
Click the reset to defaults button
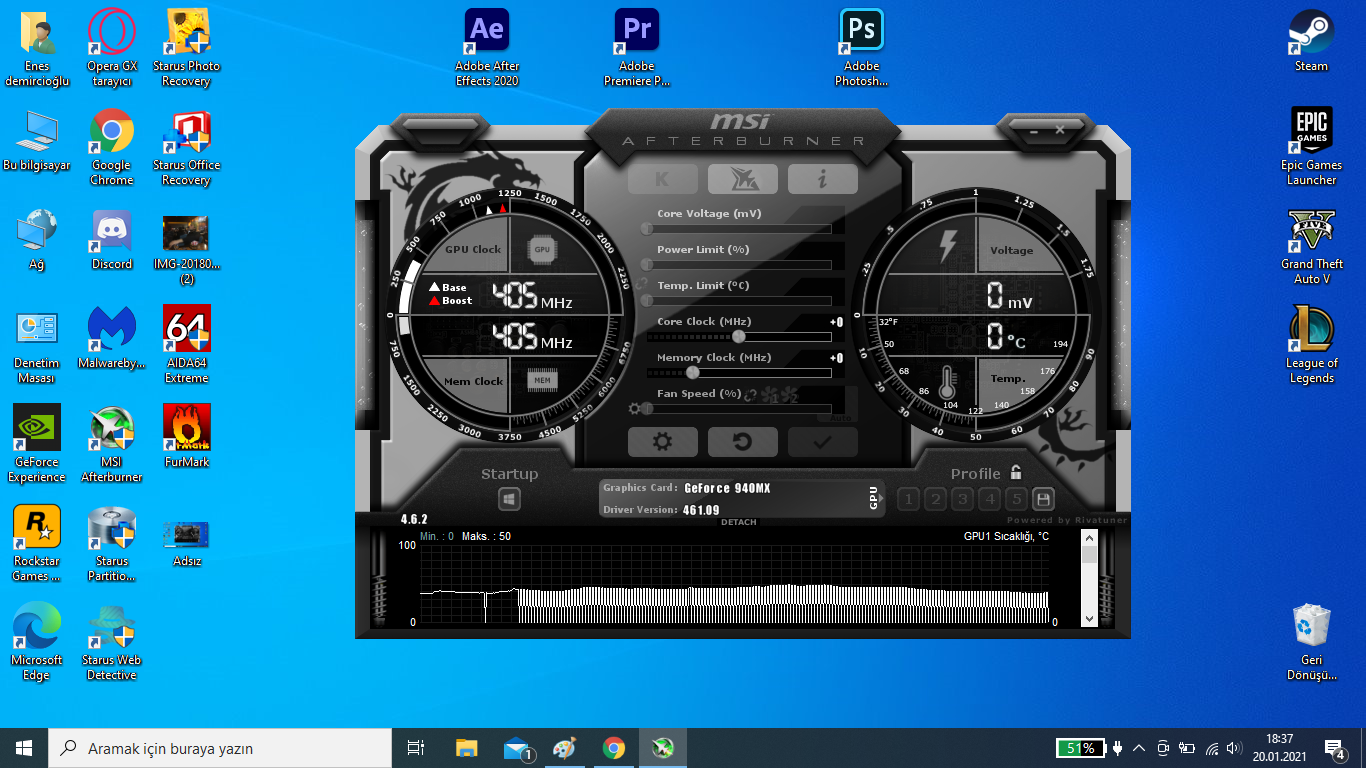click(742, 442)
